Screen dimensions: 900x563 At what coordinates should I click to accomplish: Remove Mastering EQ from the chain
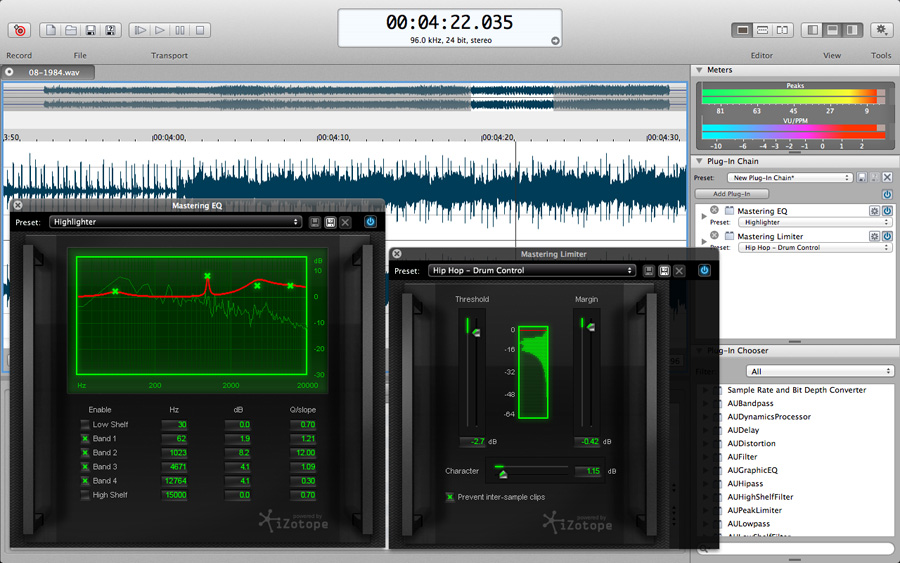point(714,210)
